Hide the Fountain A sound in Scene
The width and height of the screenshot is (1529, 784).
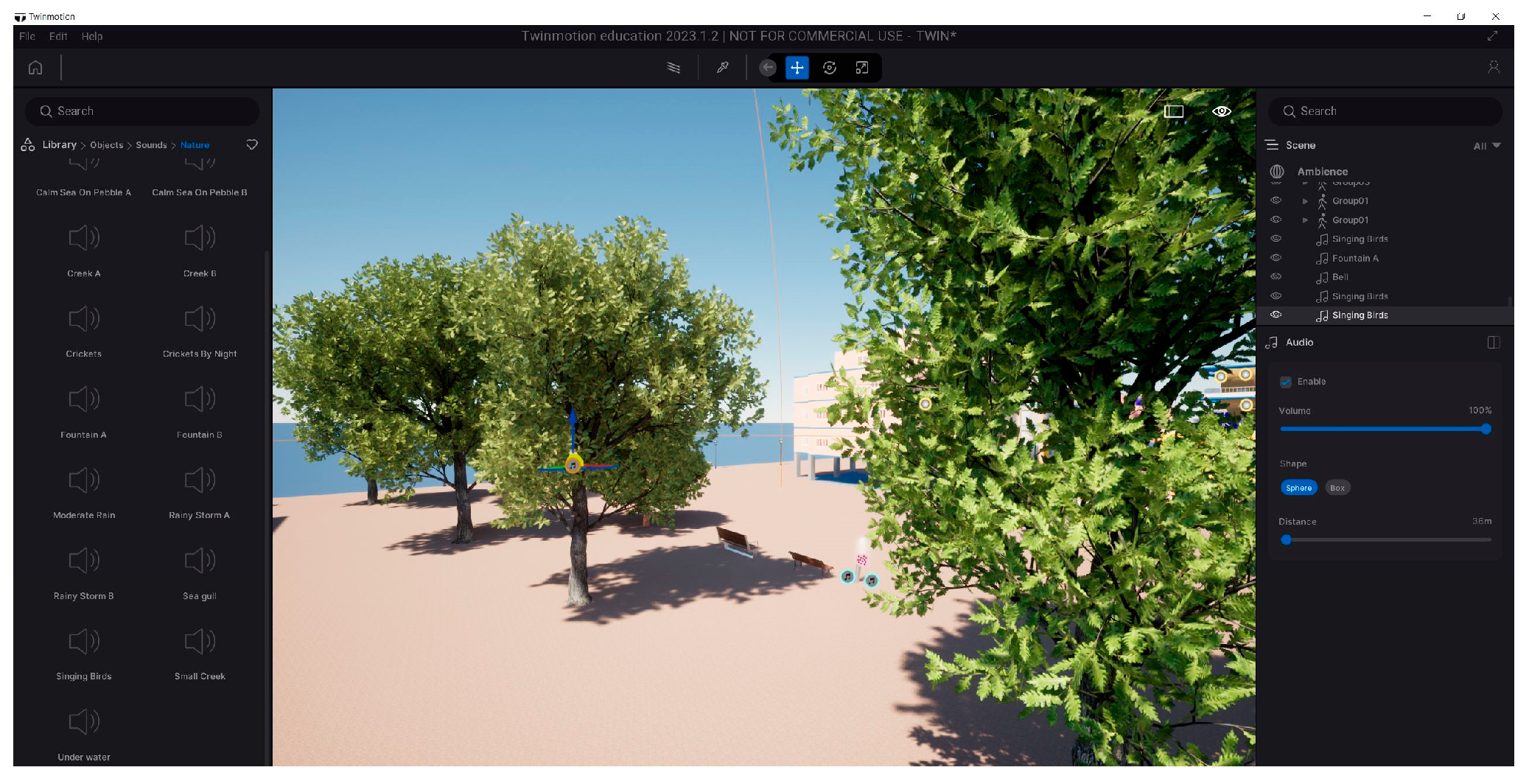1276,258
